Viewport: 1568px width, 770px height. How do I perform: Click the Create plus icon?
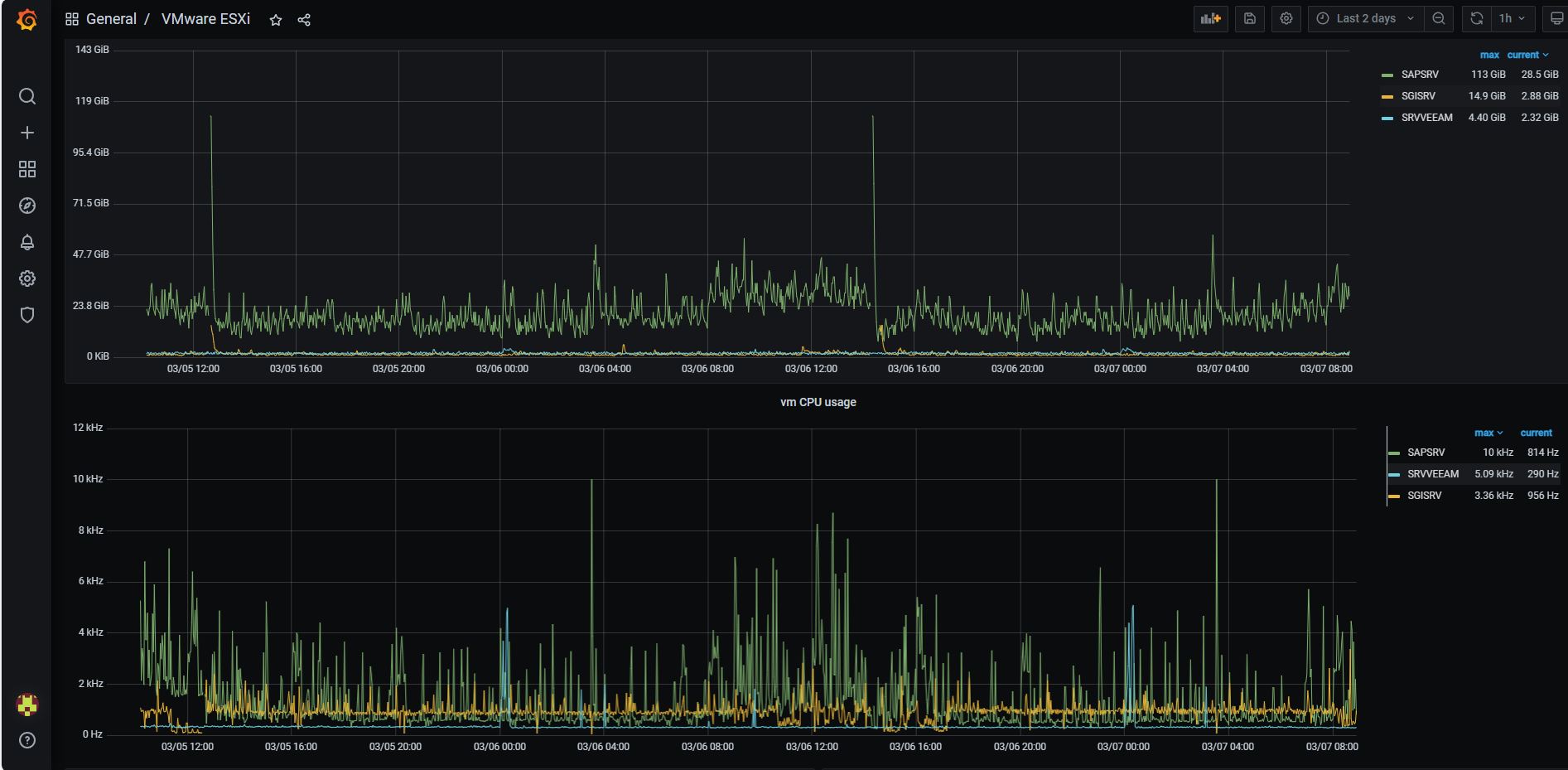27,133
